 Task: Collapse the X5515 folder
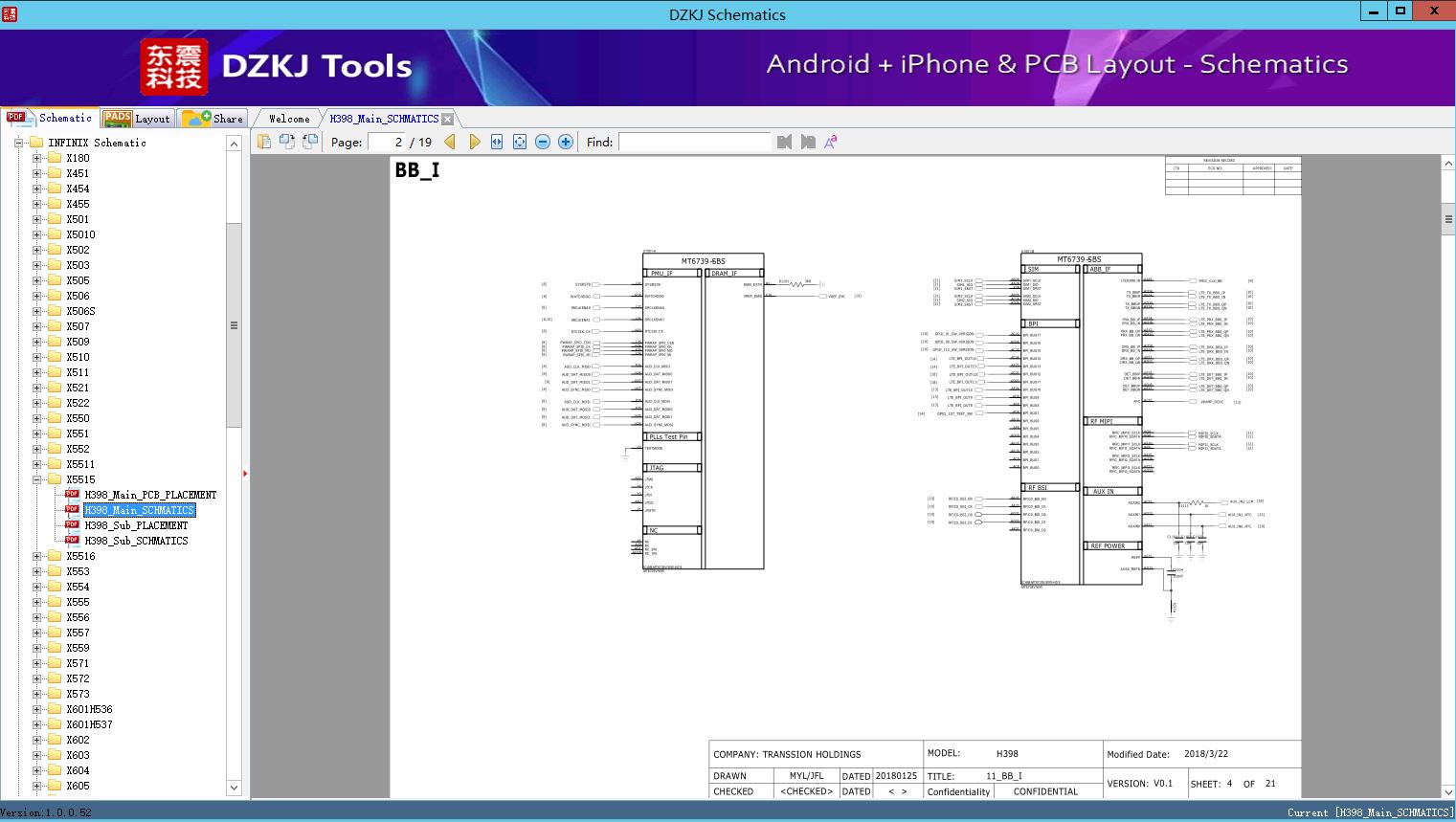click(37, 479)
